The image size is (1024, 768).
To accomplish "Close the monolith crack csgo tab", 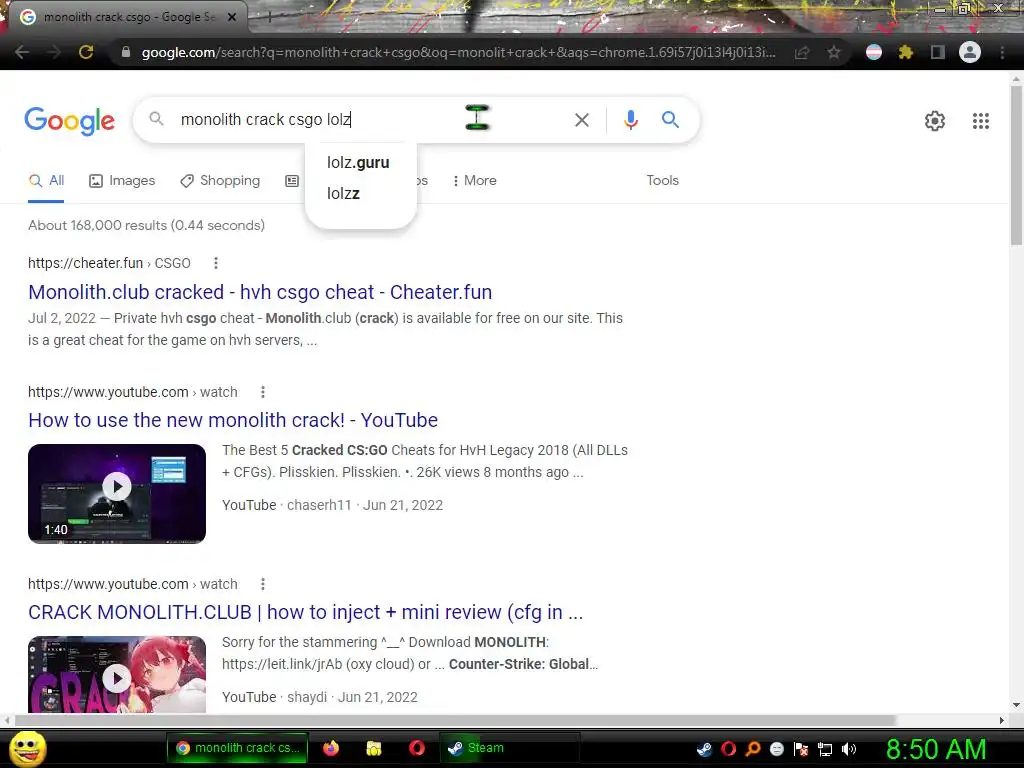I will (231, 18).
